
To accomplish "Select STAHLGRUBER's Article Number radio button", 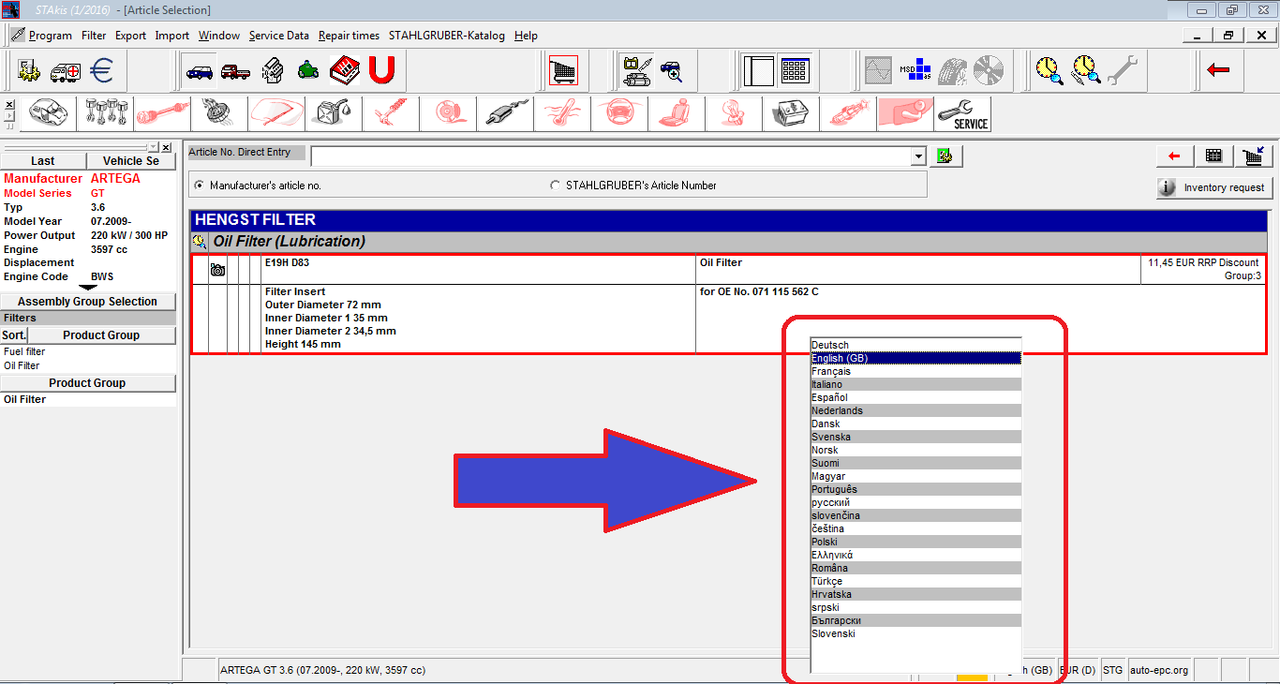I will [556, 185].
